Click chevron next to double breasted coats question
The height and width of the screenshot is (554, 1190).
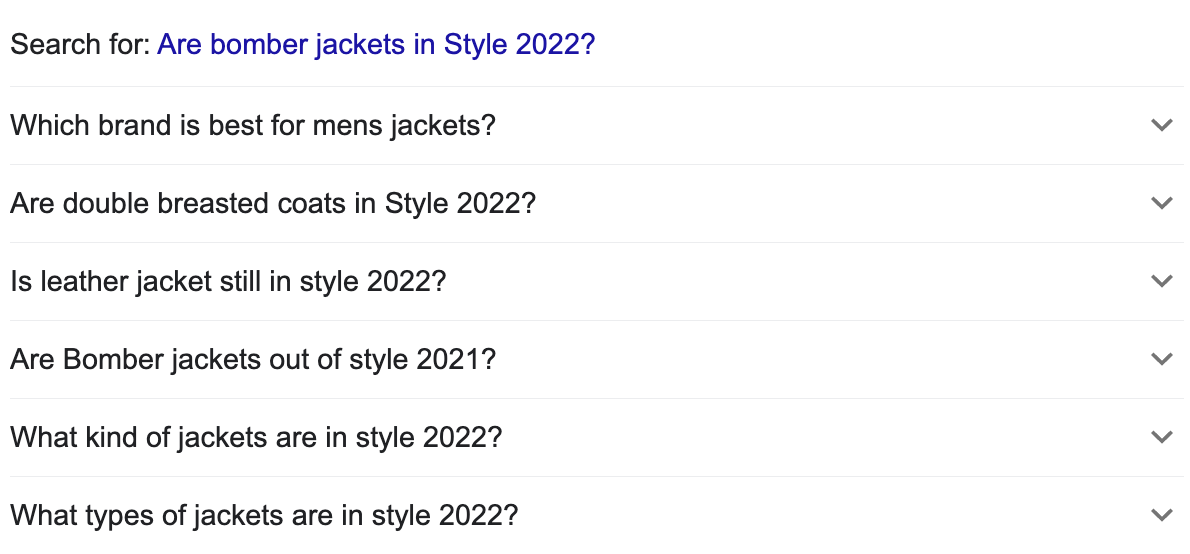[1161, 203]
